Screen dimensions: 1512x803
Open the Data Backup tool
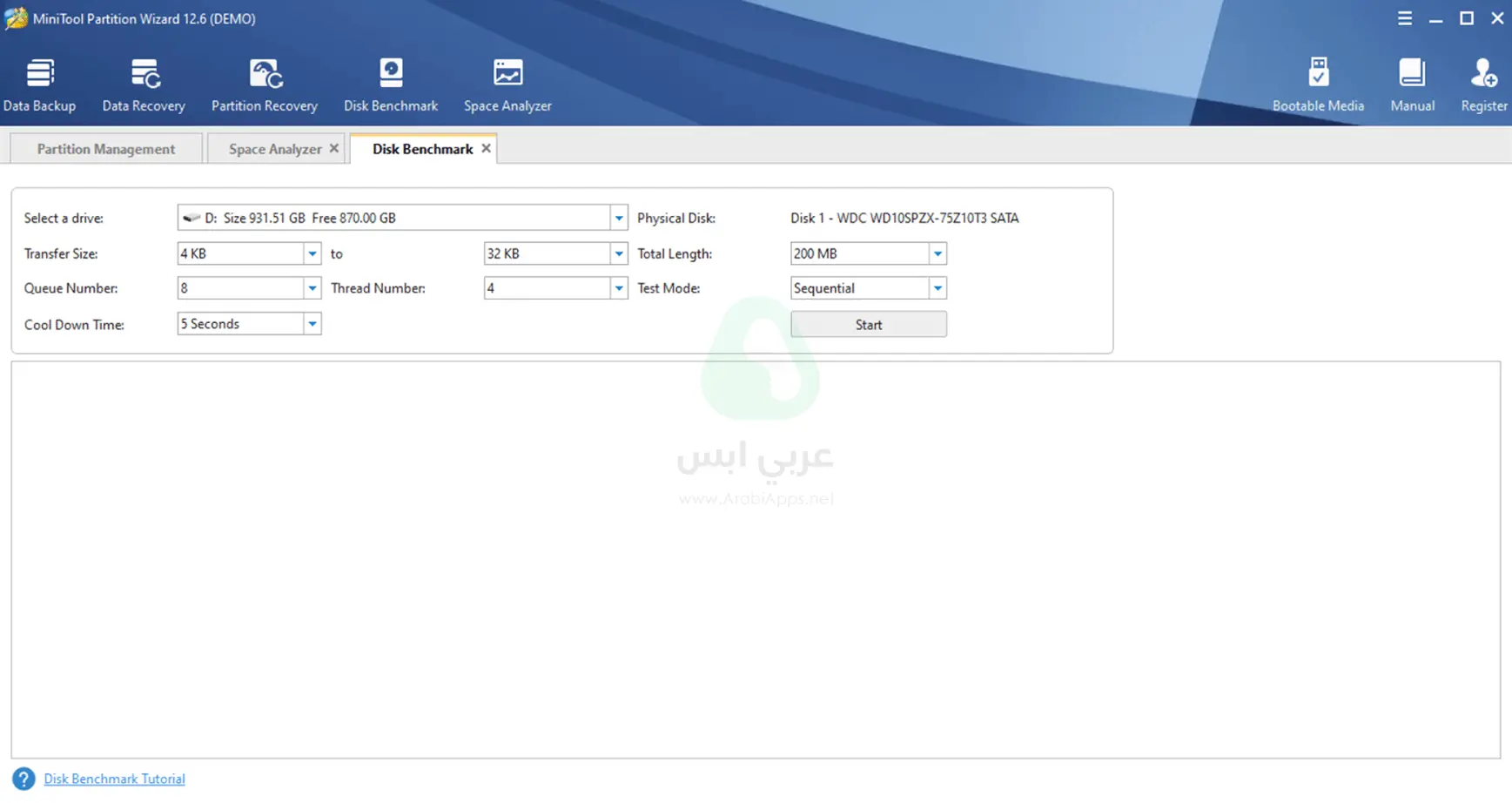[39, 84]
